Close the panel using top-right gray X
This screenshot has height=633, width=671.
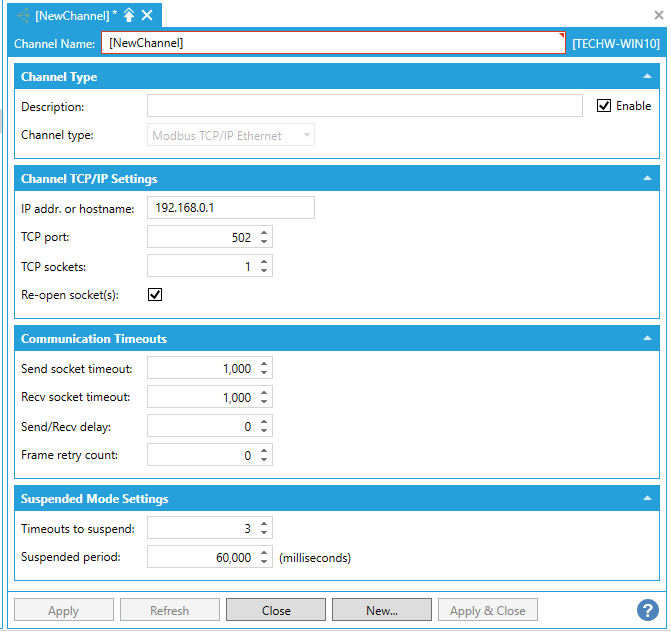[x=659, y=15]
